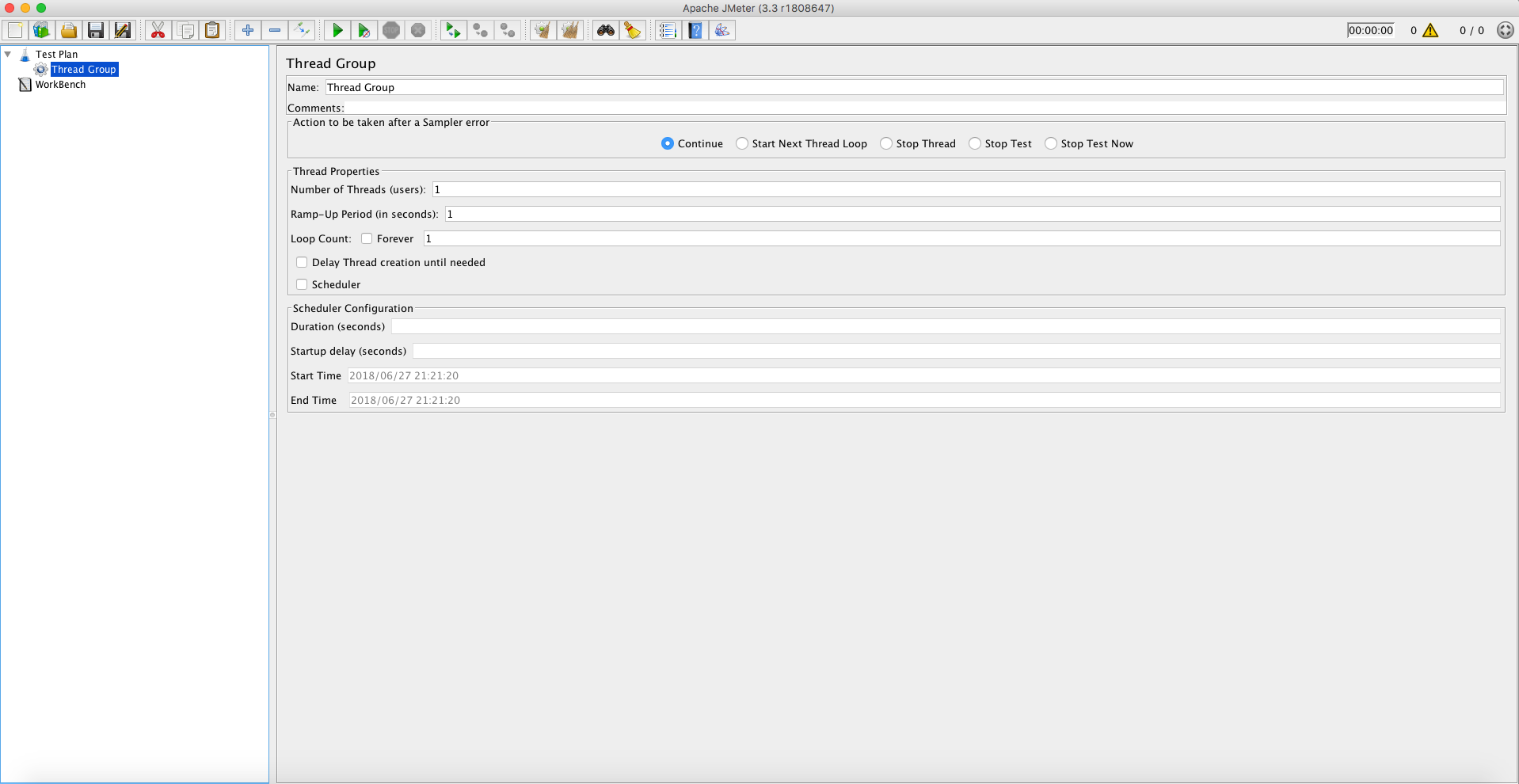Image resolution: width=1519 pixels, height=784 pixels.
Task: Click the Shutdown X icon
Action: (418, 30)
